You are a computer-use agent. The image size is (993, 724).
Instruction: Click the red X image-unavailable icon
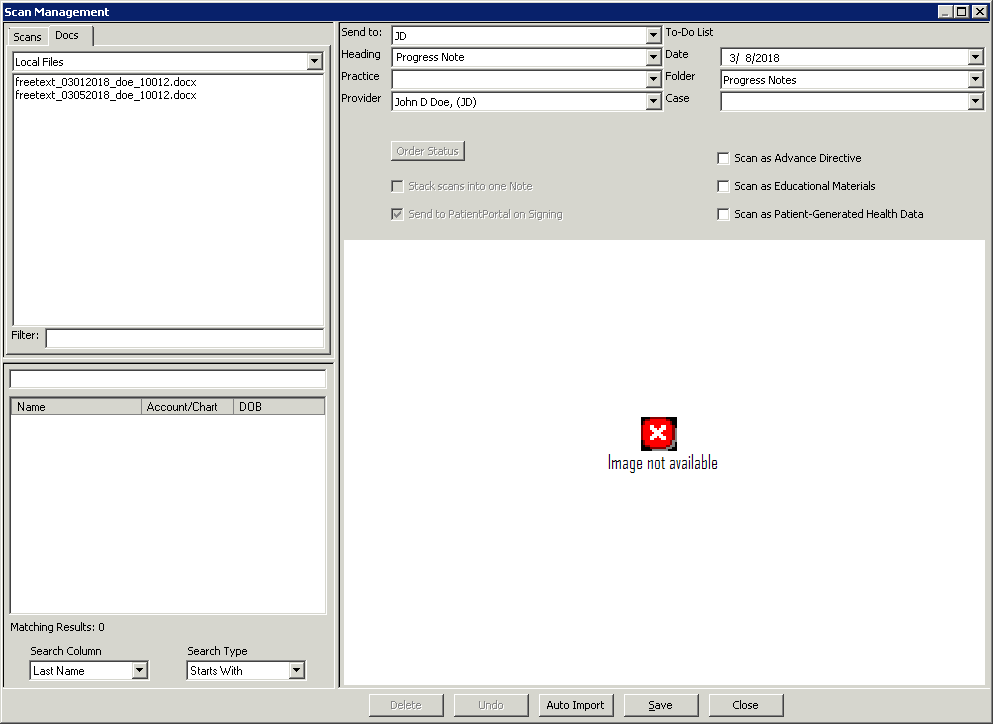click(658, 433)
